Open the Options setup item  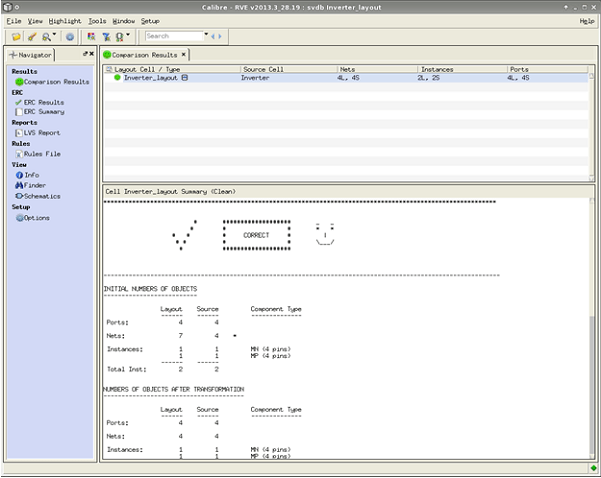coord(36,218)
